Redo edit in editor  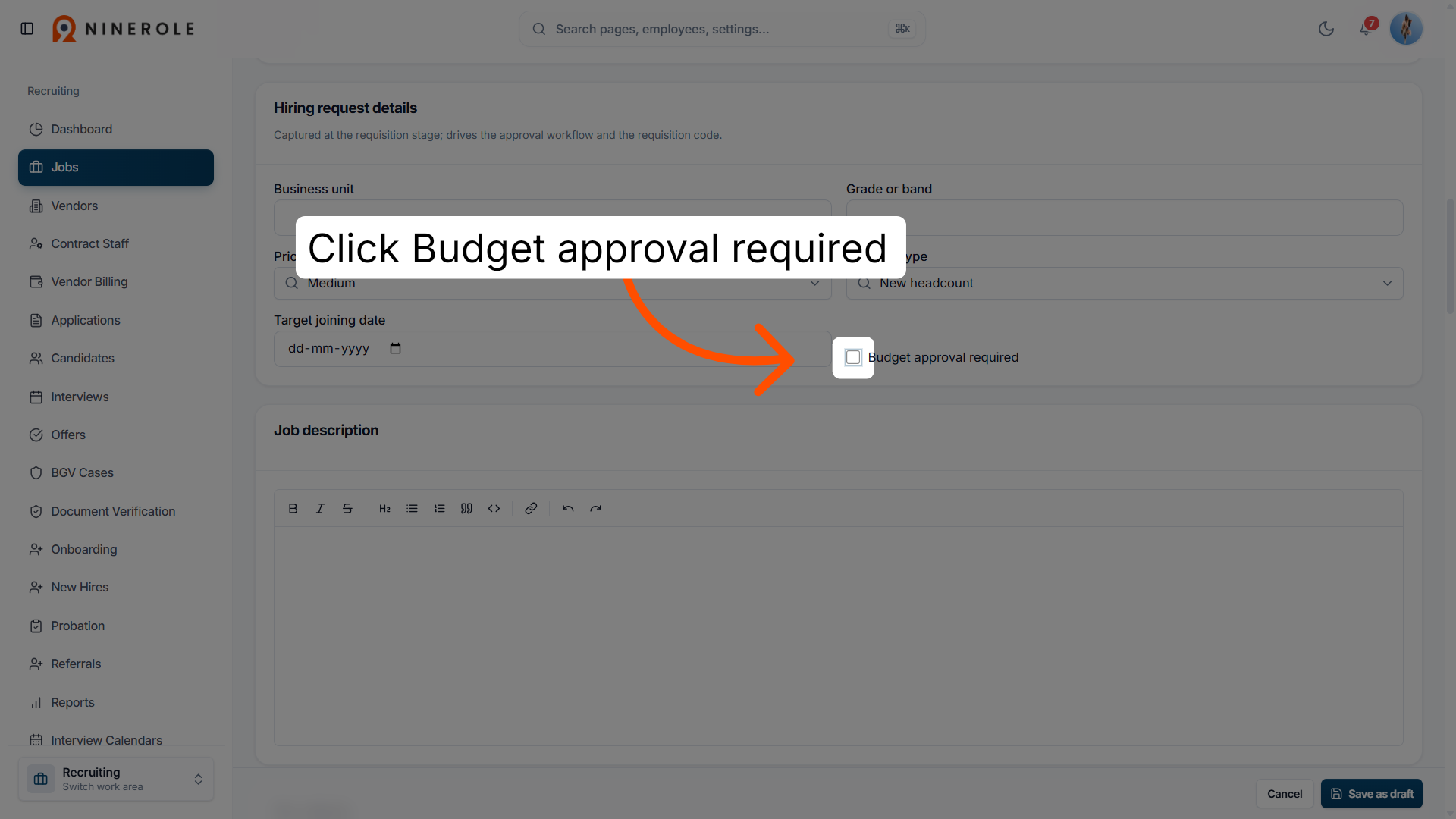[595, 508]
